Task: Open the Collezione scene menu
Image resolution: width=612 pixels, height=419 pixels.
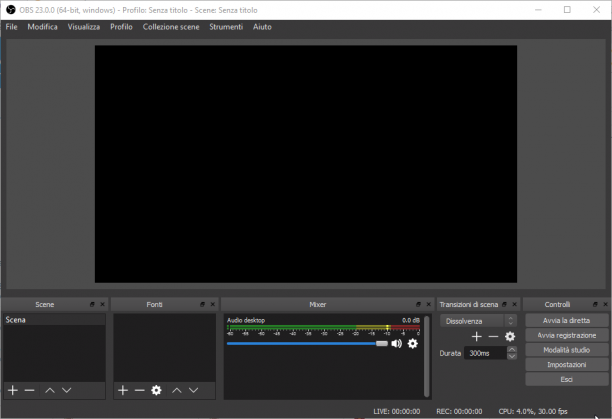Action: pyautogui.click(x=171, y=27)
